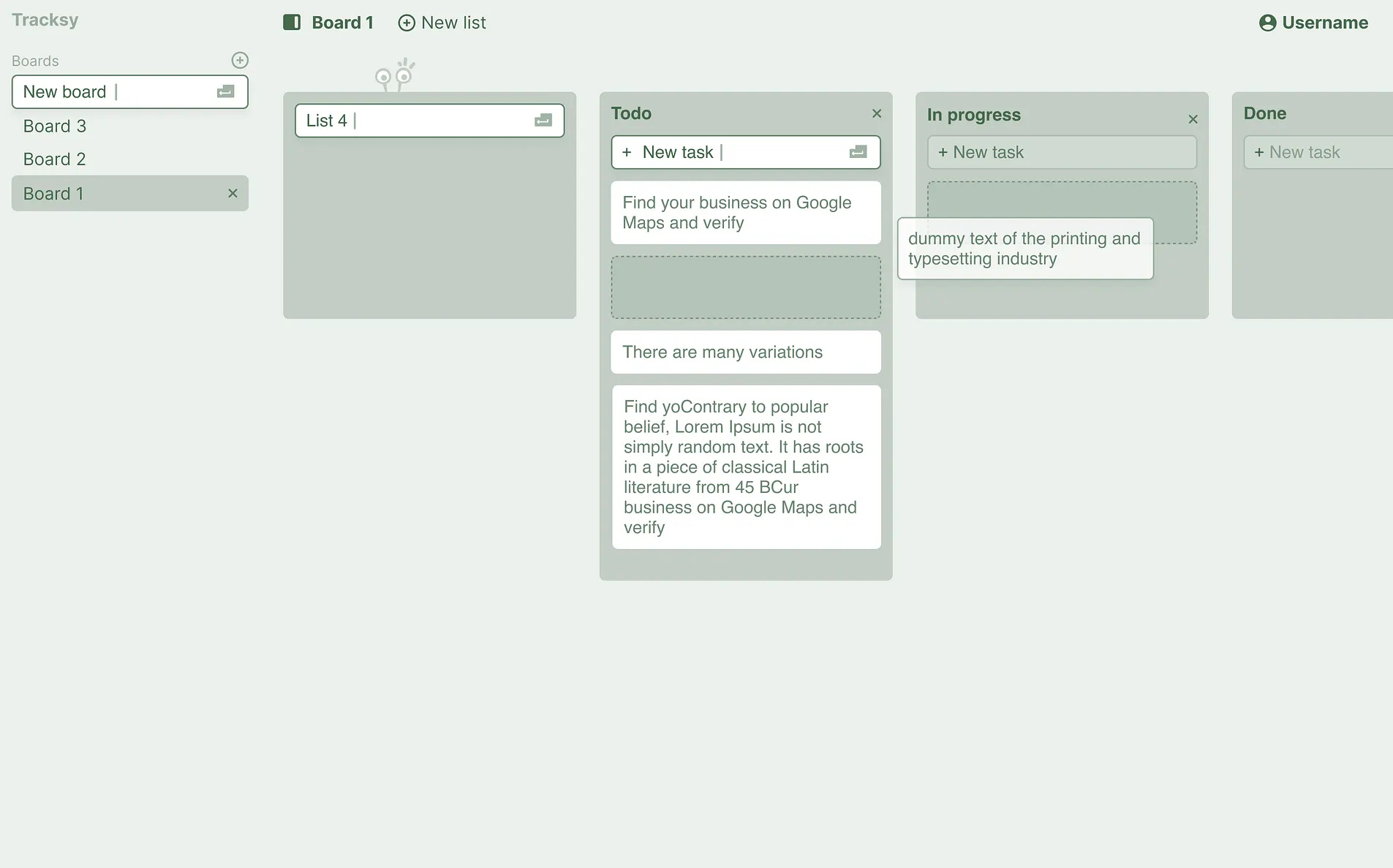This screenshot has width=1393, height=868.
Task: Click the add board plus icon
Action: pyautogui.click(x=240, y=60)
